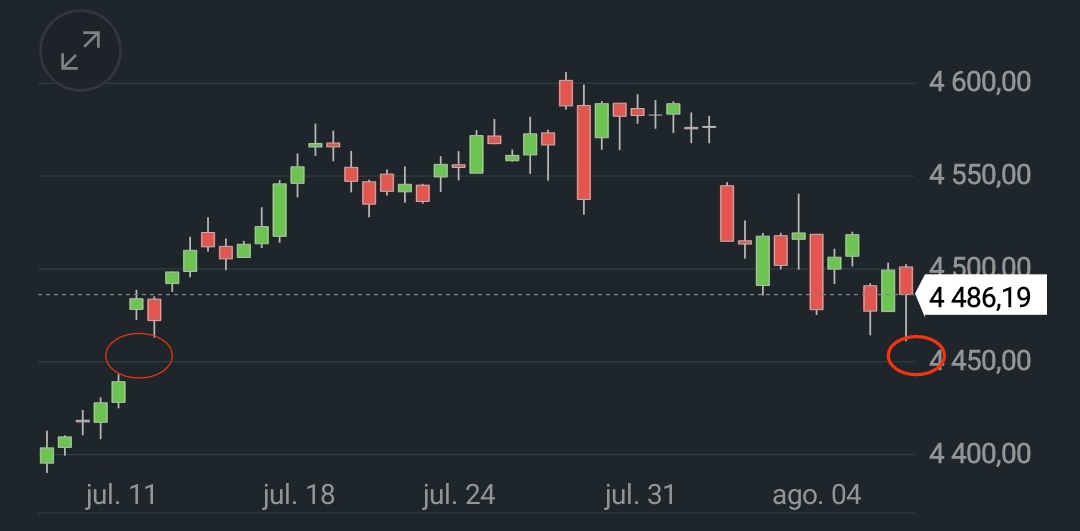Select the jul. 11 date label
Viewport: 1080px width, 531px height.
121,495
